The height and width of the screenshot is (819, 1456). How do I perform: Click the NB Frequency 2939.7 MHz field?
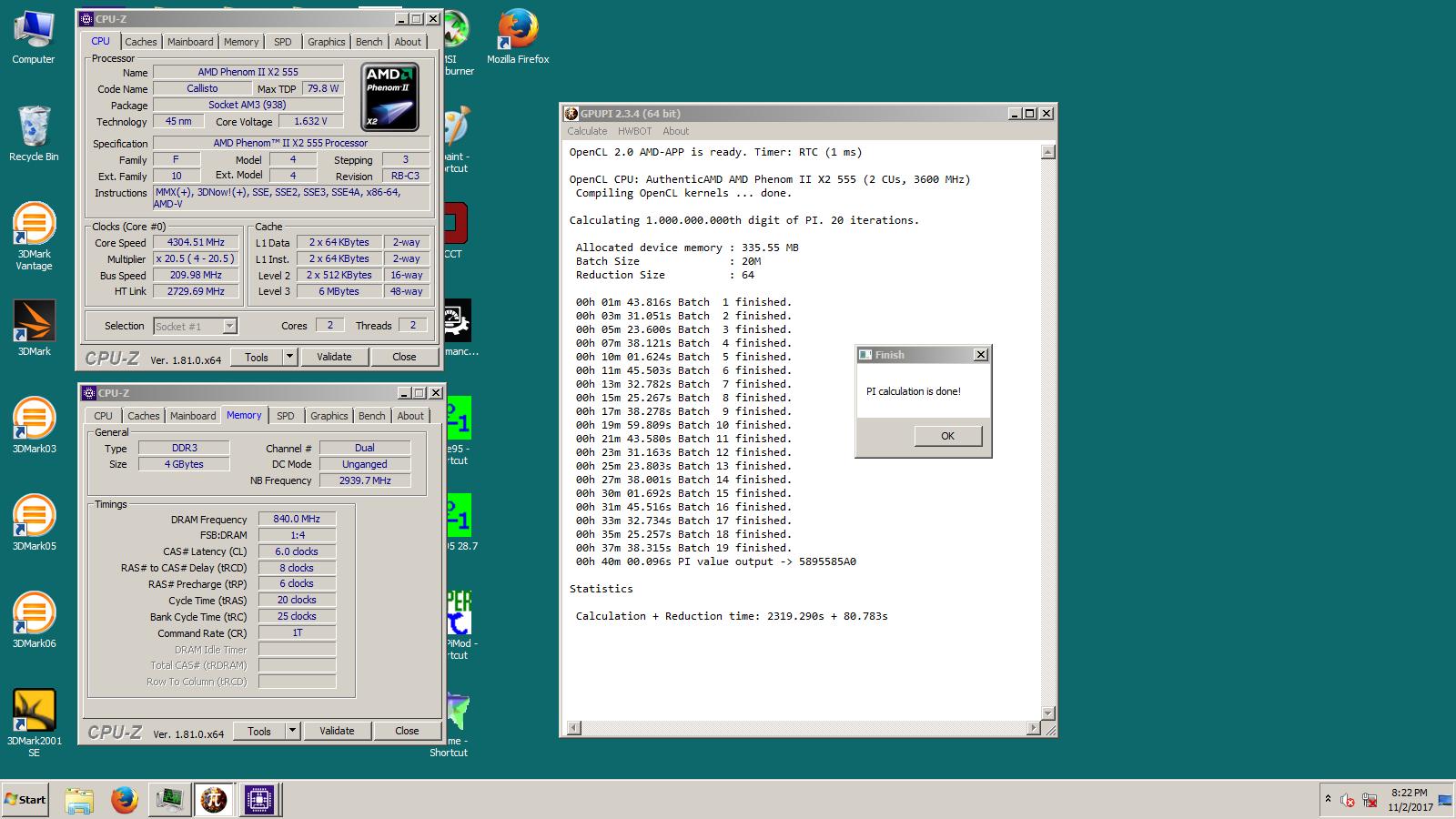365,480
